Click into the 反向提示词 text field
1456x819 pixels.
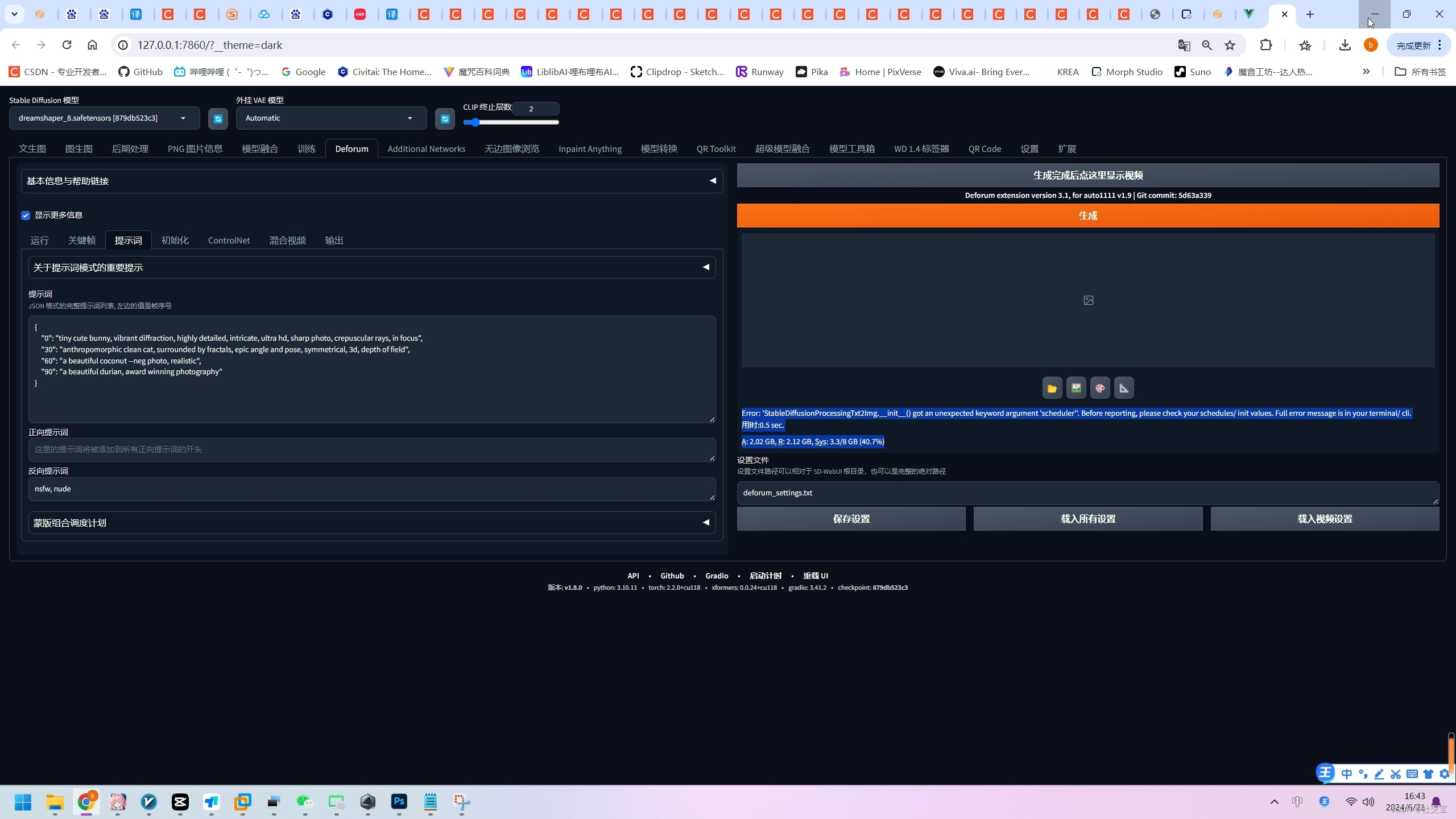click(x=372, y=489)
